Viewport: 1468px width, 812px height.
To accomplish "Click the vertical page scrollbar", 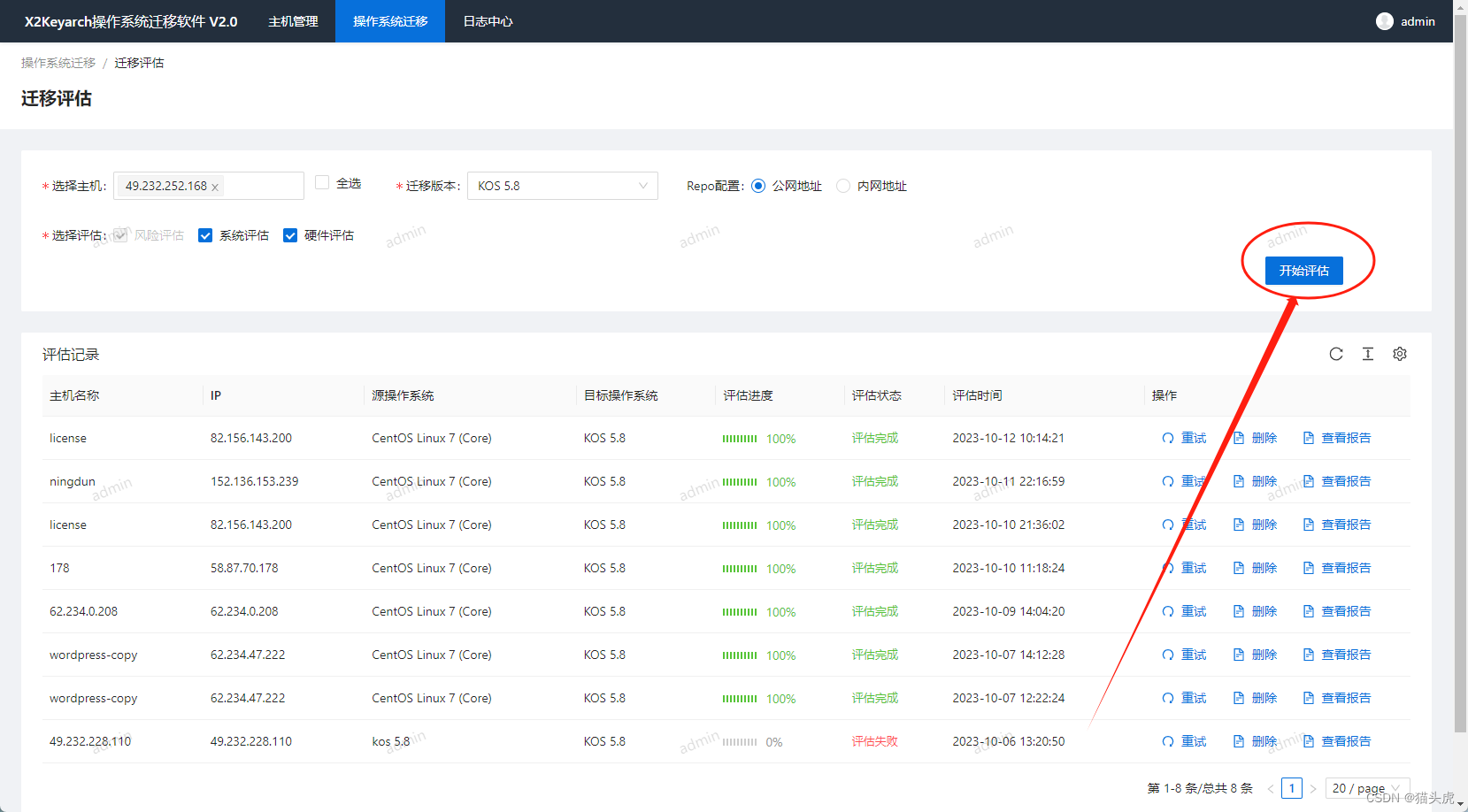I will [x=1461, y=372].
